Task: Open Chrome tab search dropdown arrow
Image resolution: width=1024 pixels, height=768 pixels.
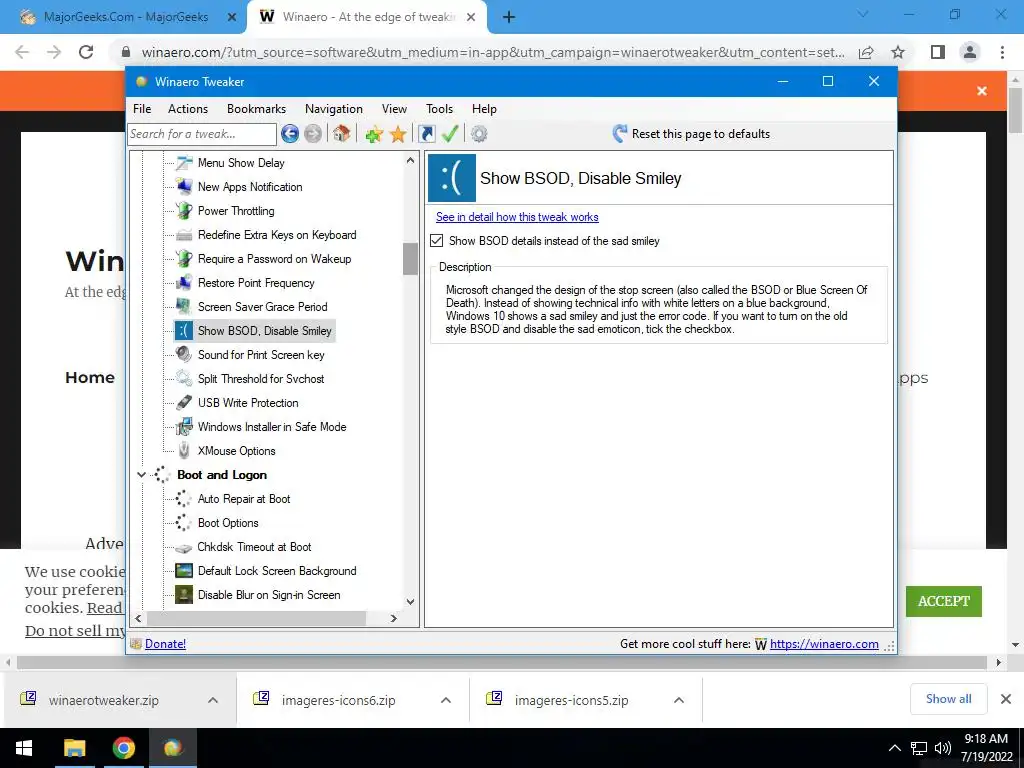Action: pos(862,14)
